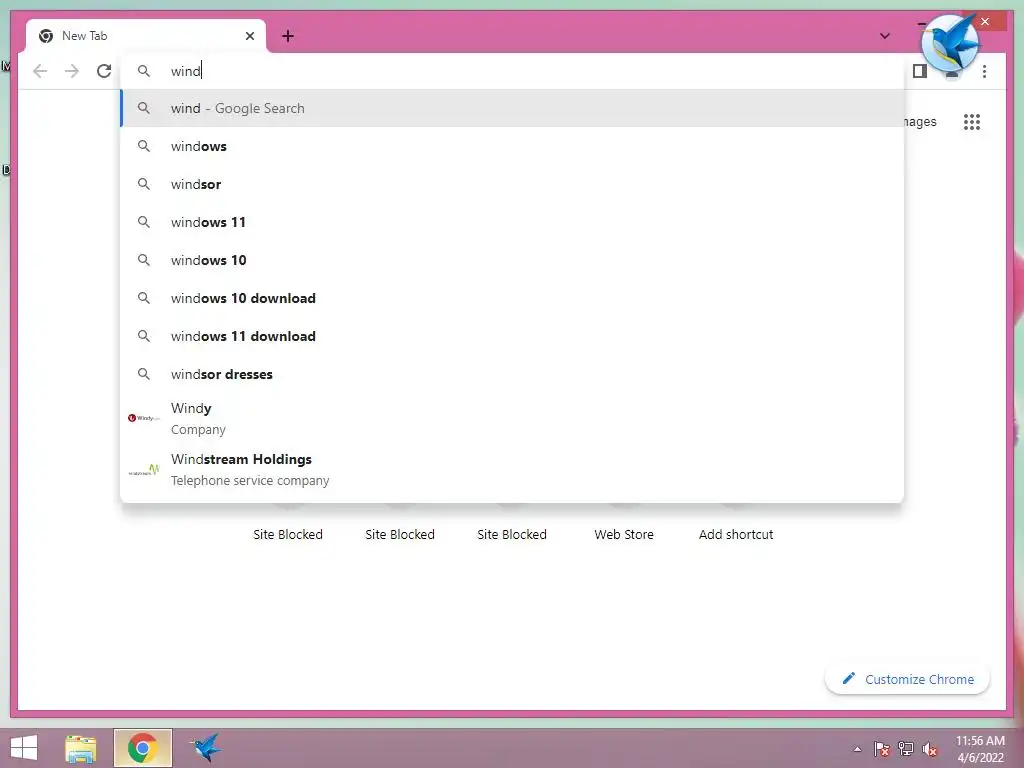Open the taskbar clock showing 11:56 AM
The width and height of the screenshot is (1024, 768).
pos(980,749)
